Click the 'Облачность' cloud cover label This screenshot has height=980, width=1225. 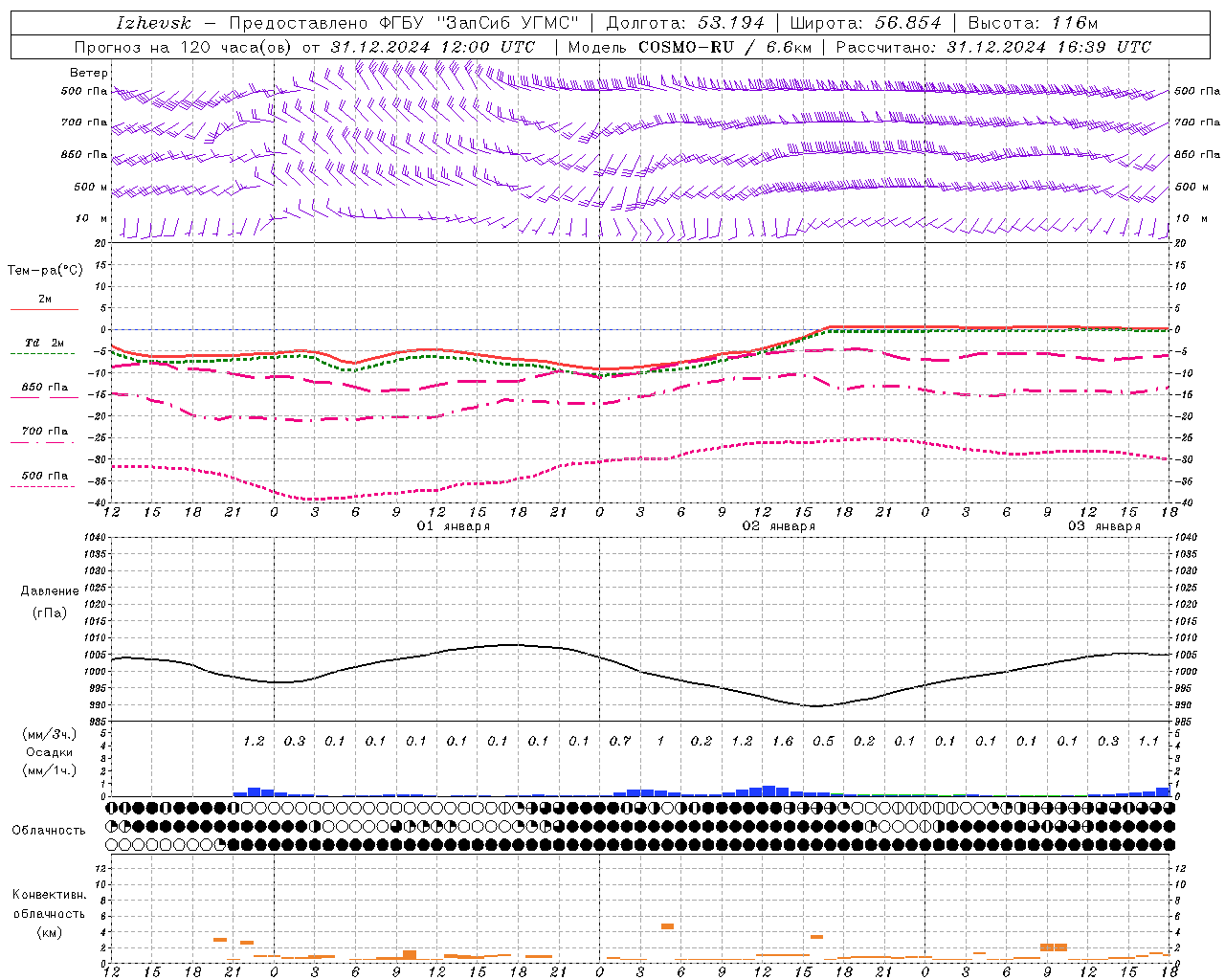[49, 831]
